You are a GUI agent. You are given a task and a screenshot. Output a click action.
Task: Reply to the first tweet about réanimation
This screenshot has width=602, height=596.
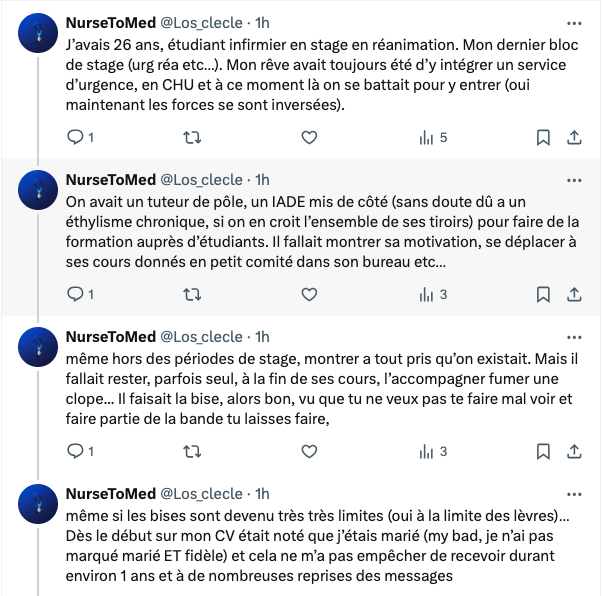pos(74,137)
